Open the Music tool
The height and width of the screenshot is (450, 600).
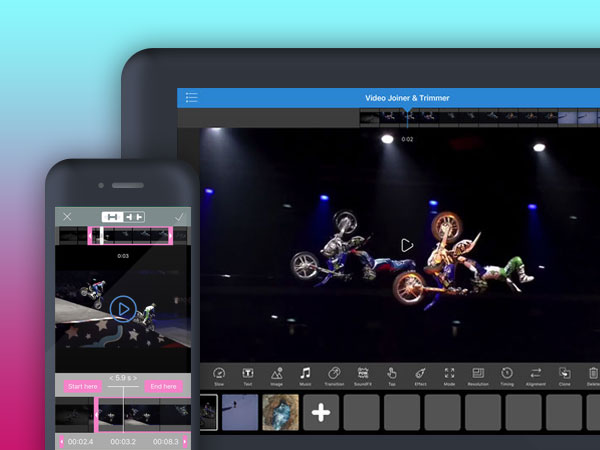coord(305,374)
